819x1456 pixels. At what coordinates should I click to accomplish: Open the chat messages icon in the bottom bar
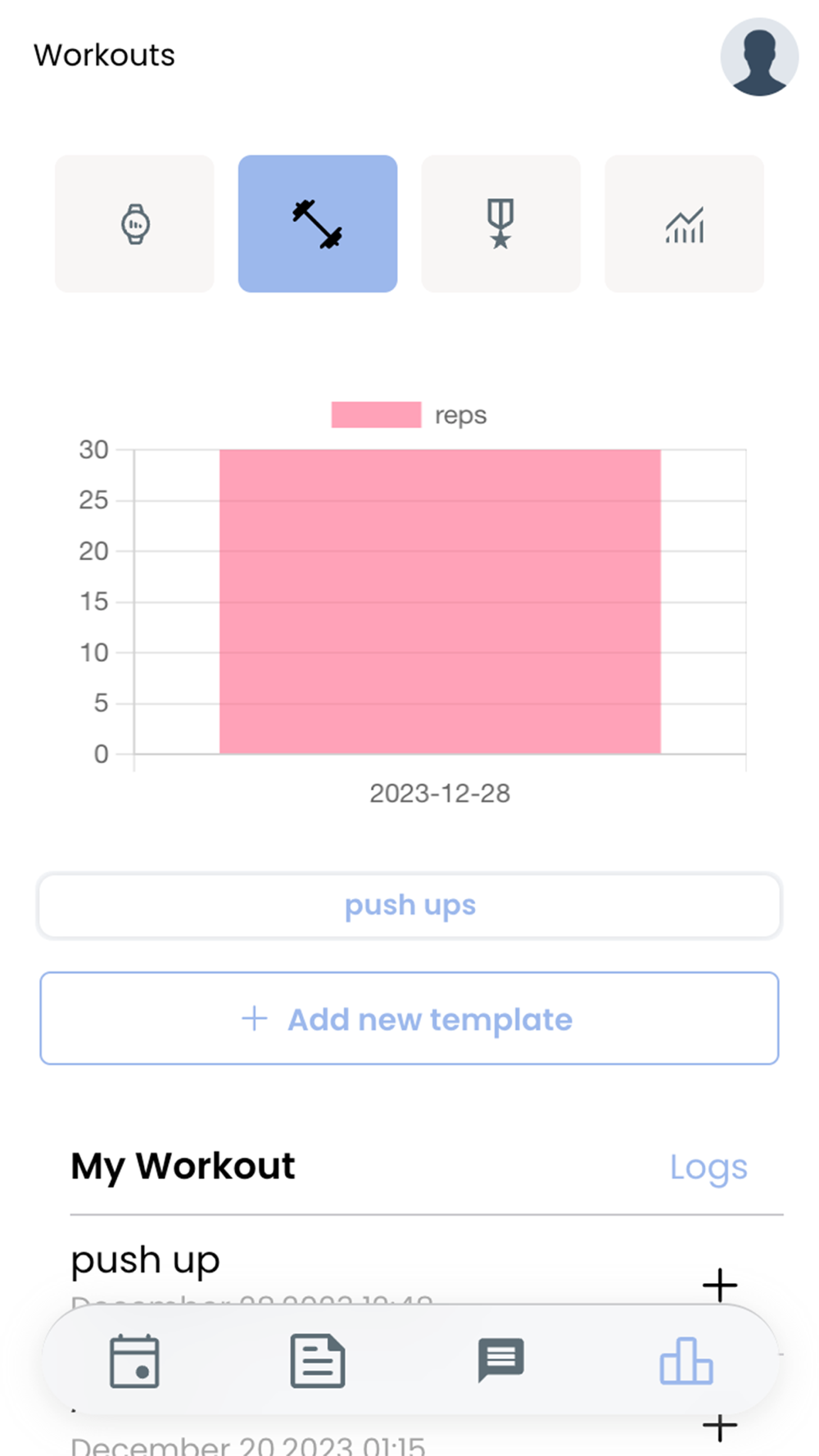pos(500,1361)
